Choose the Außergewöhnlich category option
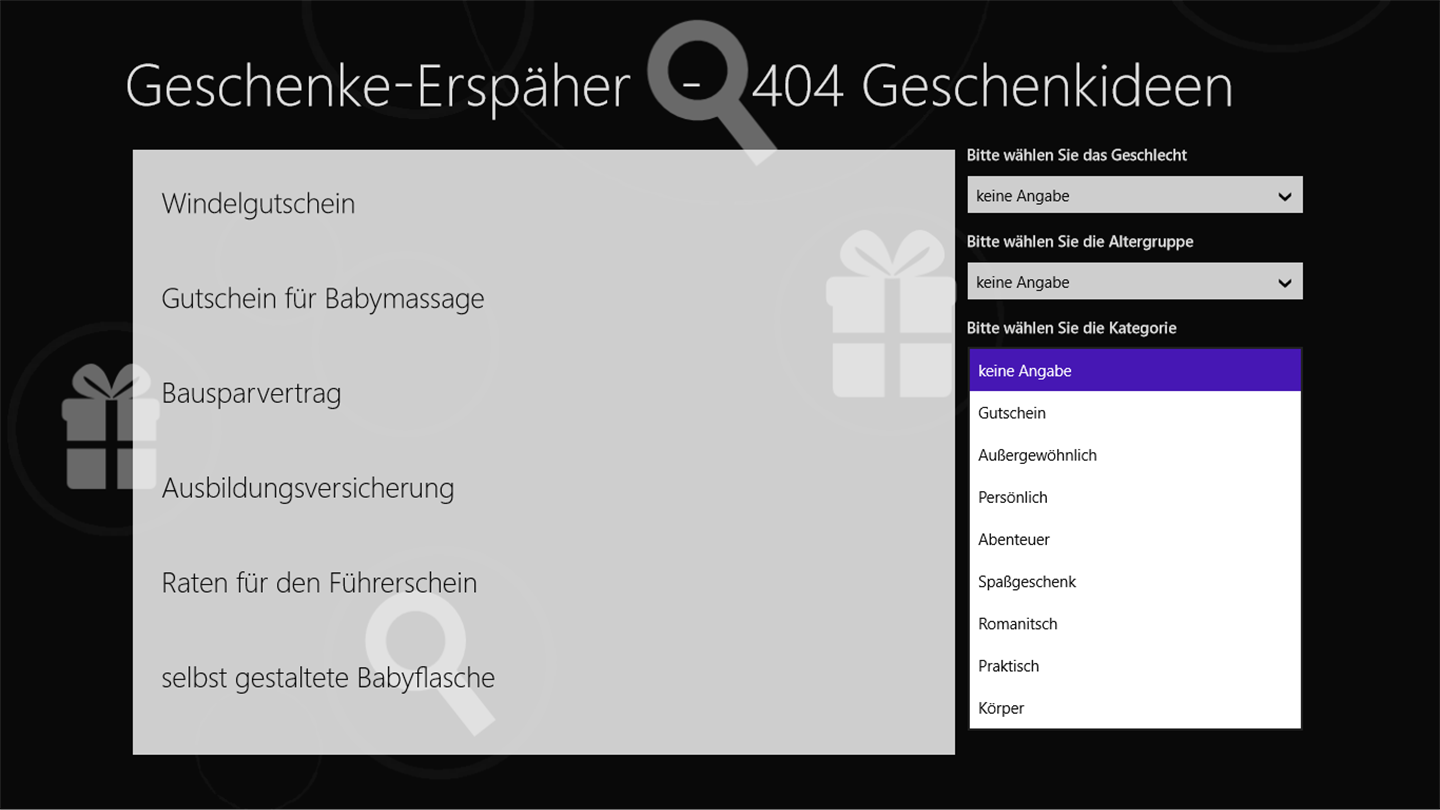The width and height of the screenshot is (1440, 810). point(1135,455)
